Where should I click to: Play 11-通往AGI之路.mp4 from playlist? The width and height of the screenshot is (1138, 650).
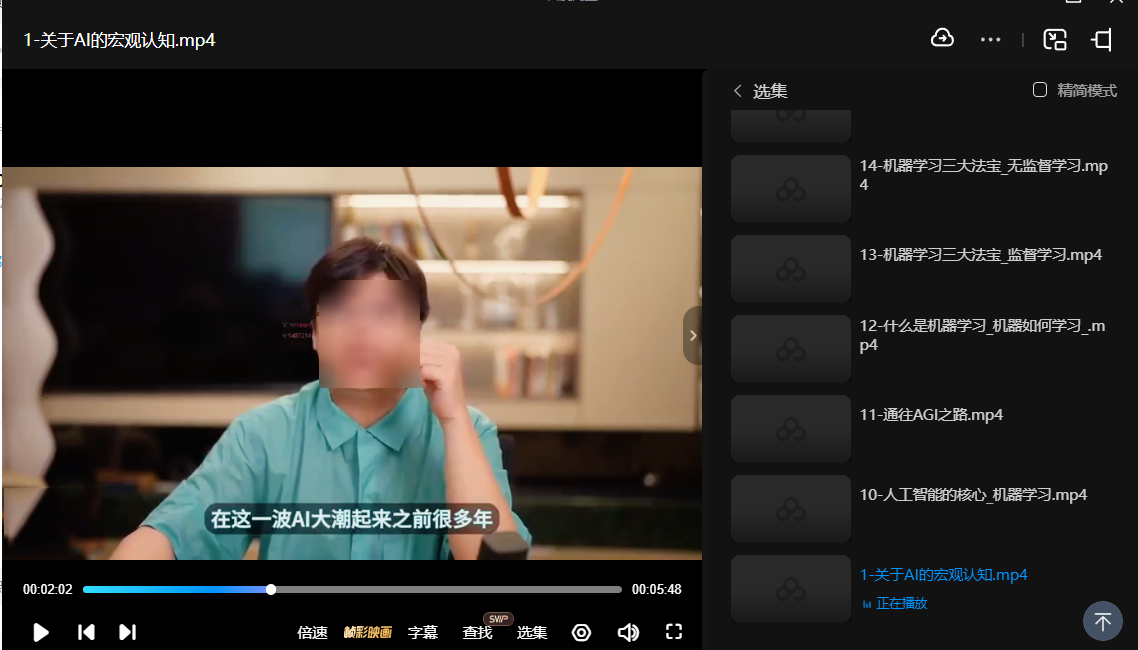click(x=931, y=415)
